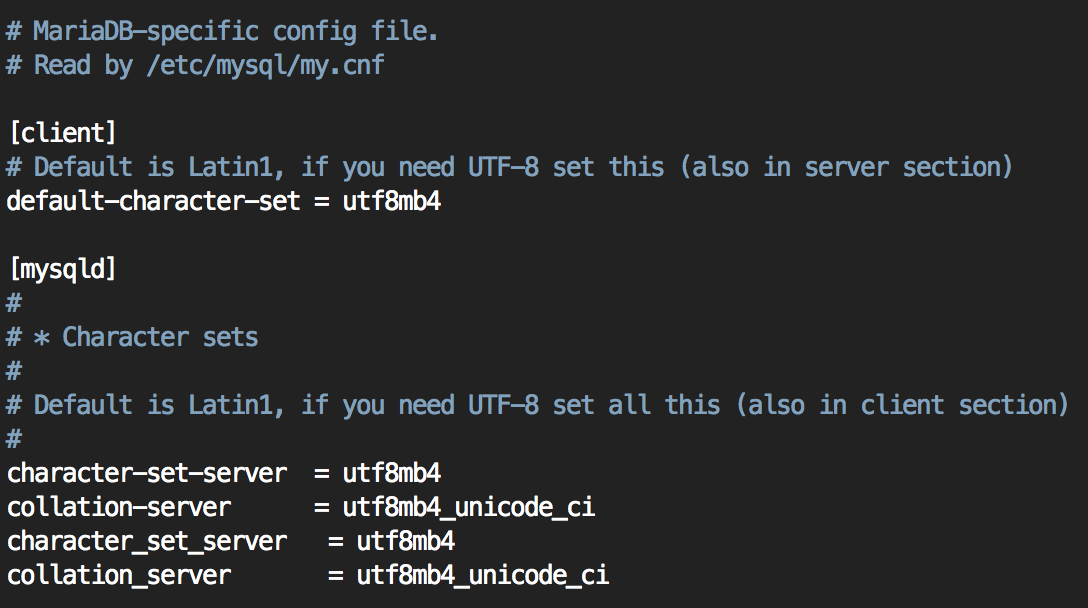Click the collation-server setting name
The width and height of the screenshot is (1088, 608).
(119, 507)
